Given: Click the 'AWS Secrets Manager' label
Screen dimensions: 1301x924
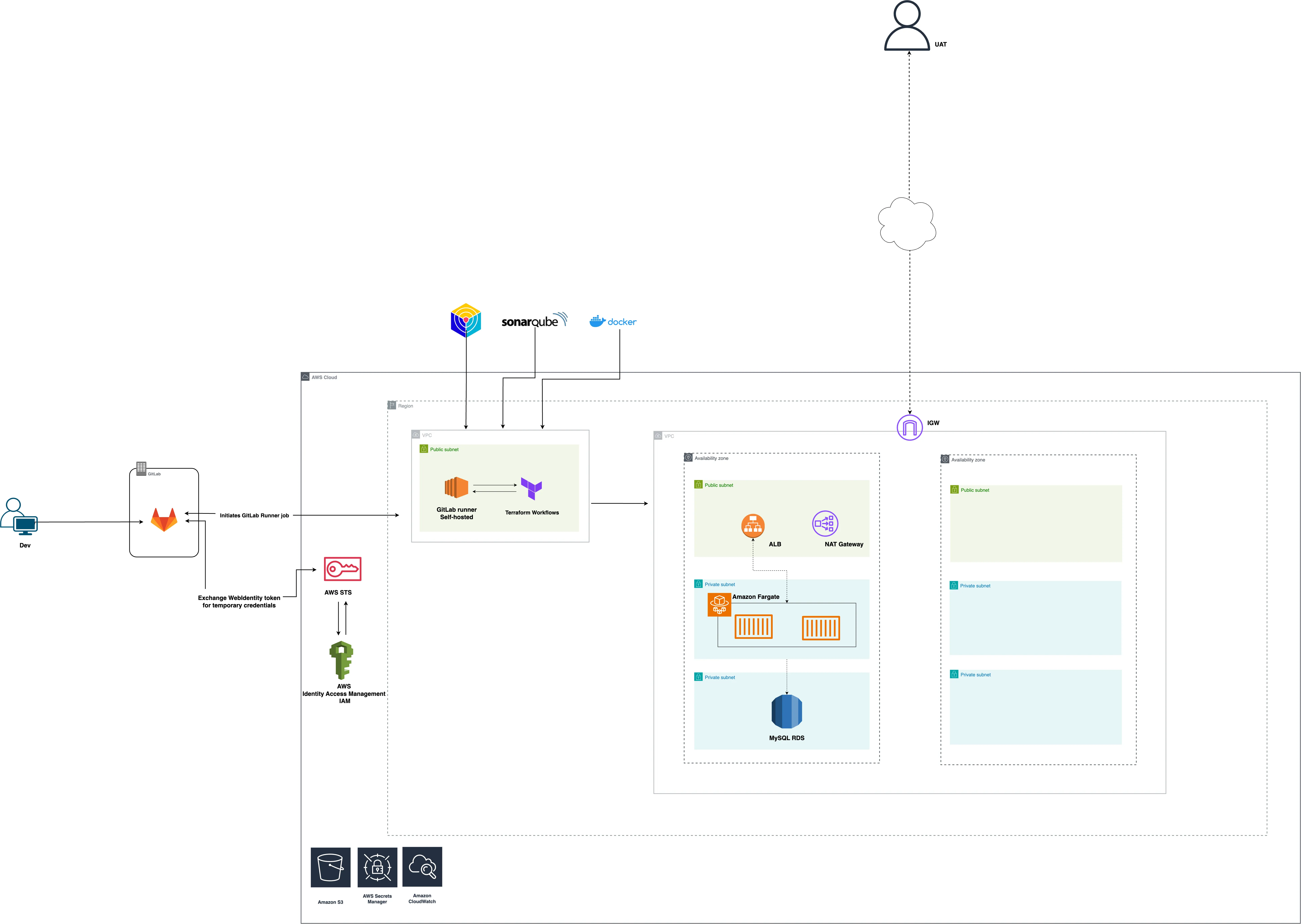Looking at the screenshot, I should (377, 899).
